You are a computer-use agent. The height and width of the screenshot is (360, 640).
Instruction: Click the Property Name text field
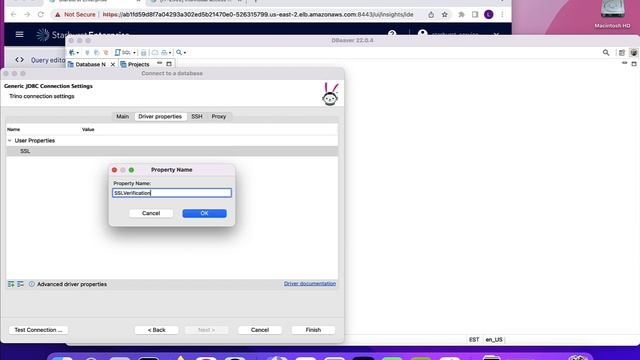point(172,193)
